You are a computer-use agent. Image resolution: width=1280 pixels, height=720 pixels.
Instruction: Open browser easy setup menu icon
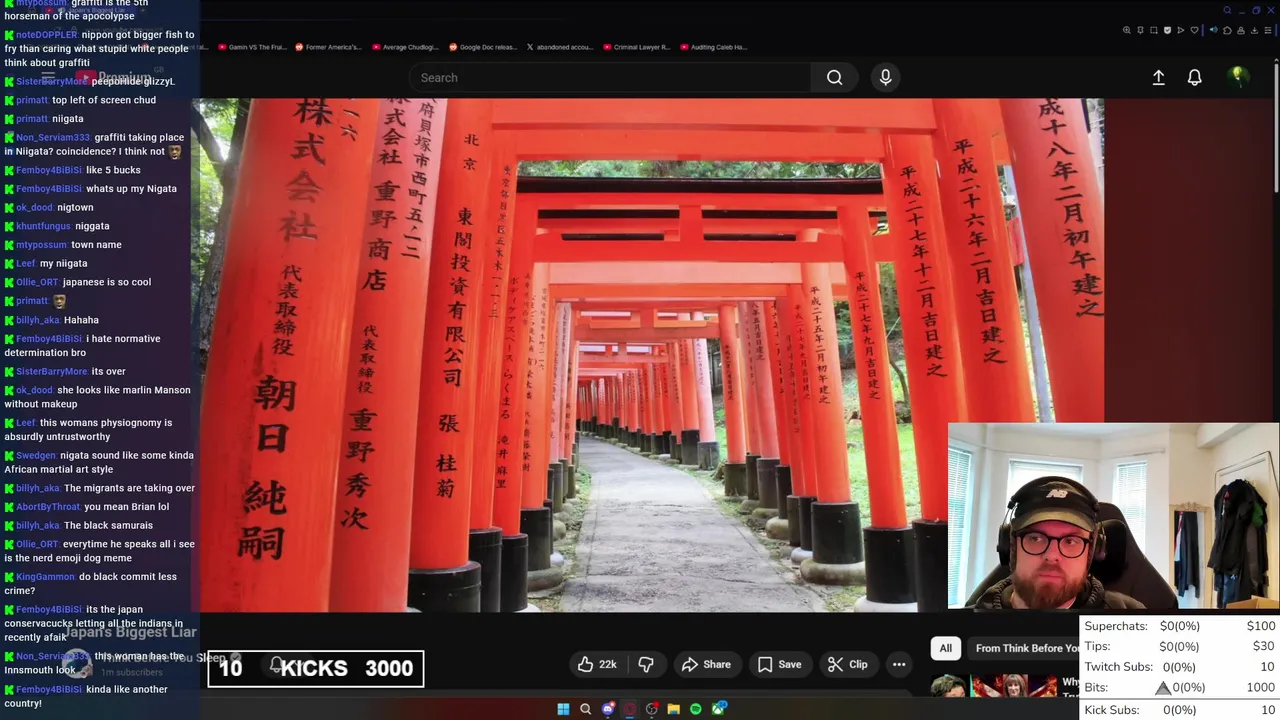(x=1268, y=30)
